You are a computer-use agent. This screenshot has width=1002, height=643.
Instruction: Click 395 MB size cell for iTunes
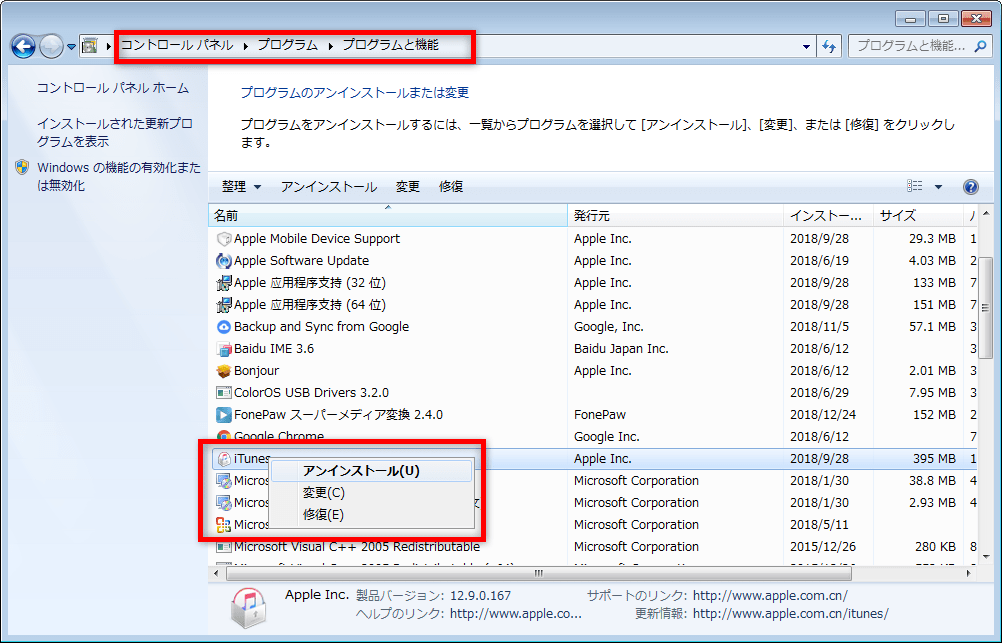[934, 459]
